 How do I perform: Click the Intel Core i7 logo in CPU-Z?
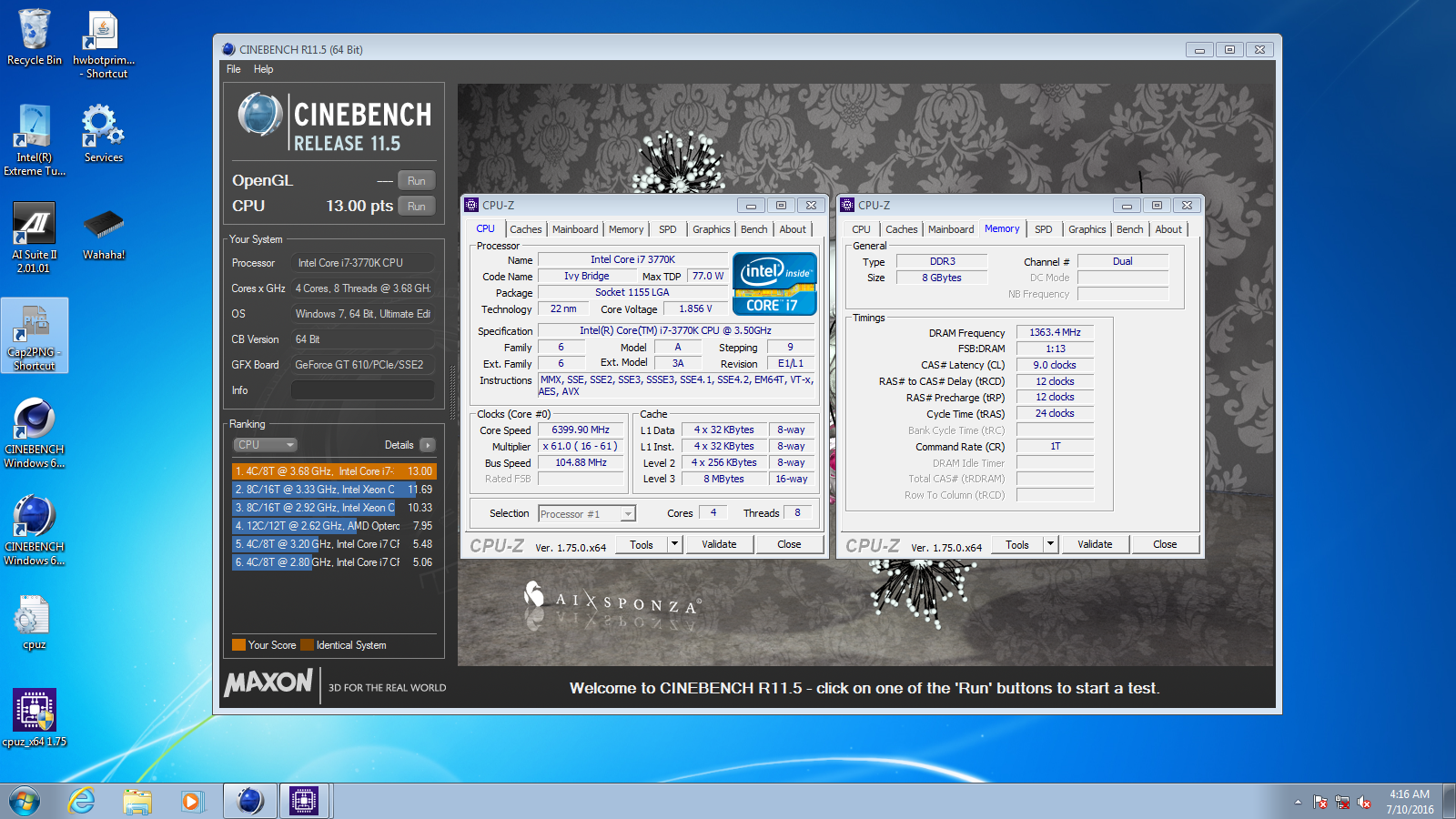[774, 284]
